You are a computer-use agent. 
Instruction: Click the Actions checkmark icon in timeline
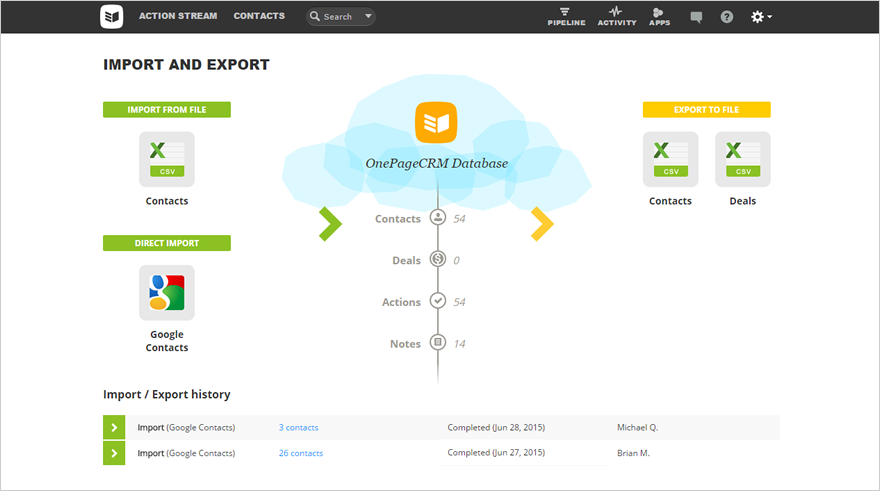point(438,301)
